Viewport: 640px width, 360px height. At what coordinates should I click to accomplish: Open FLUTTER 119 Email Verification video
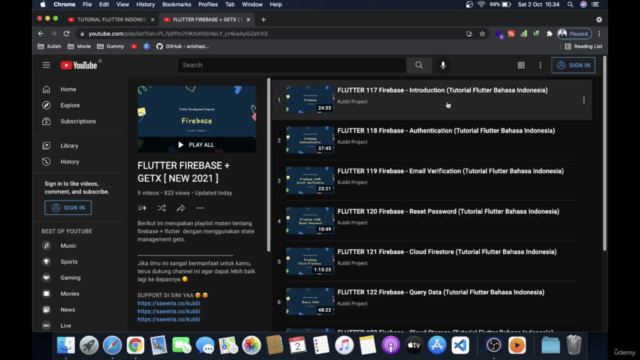click(x=451, y=171)
